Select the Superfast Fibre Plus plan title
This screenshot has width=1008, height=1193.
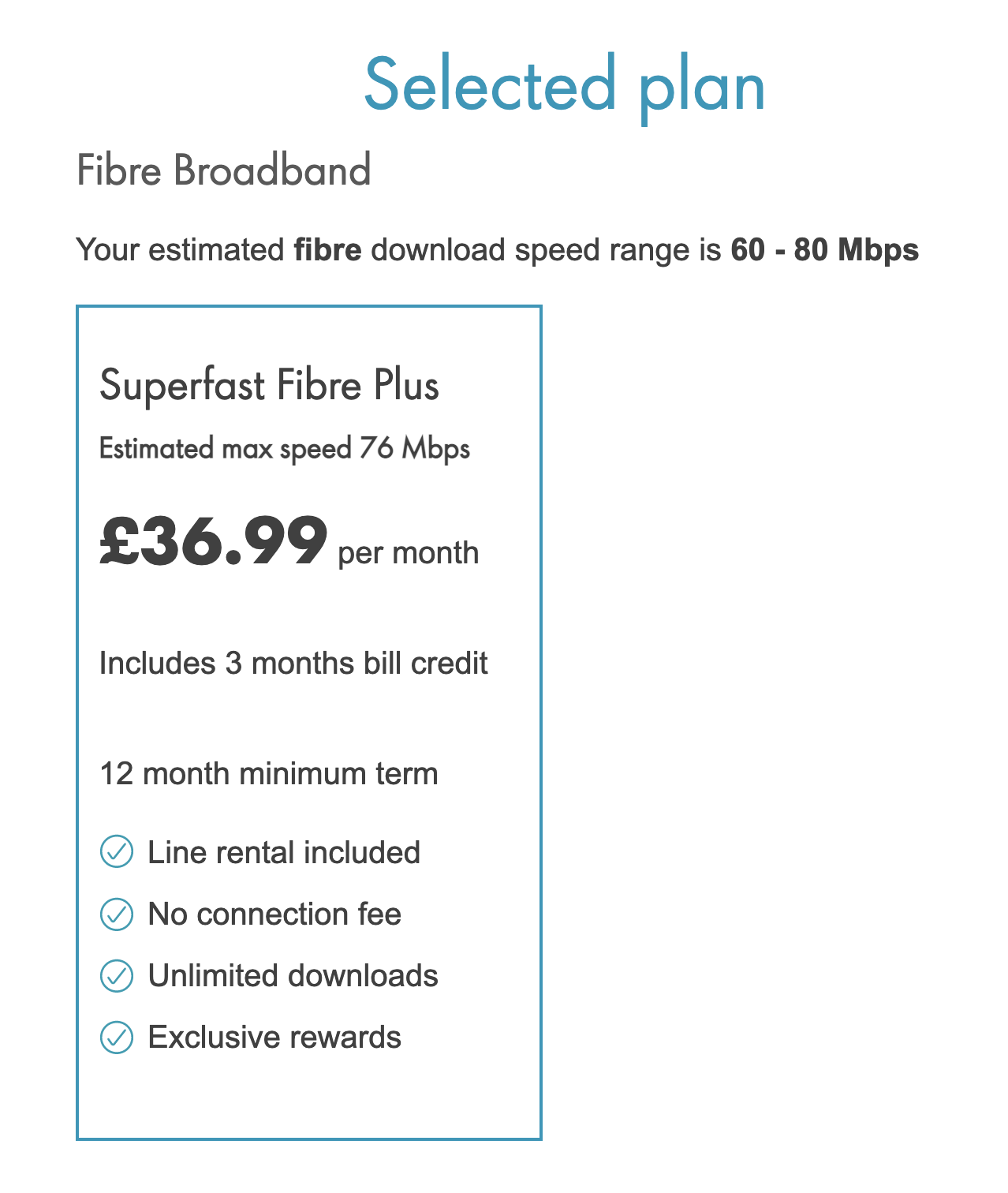tap(269, 386)
